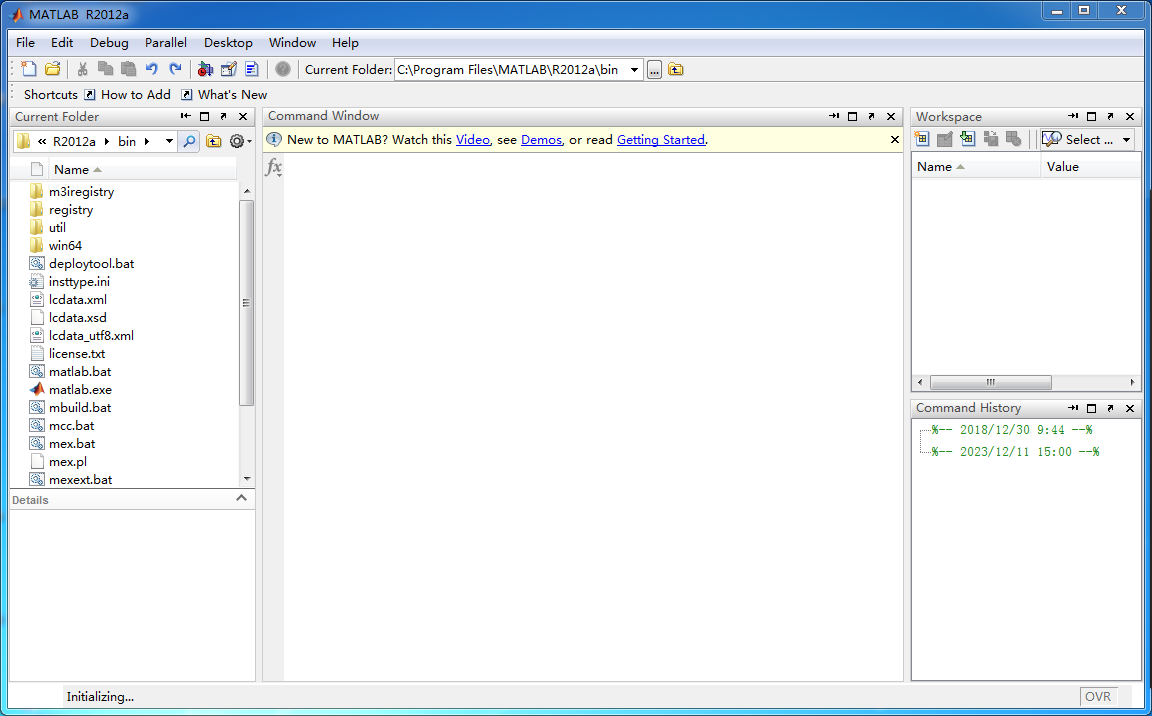
Task: Open the Window menu
Action: coord(292,43)
